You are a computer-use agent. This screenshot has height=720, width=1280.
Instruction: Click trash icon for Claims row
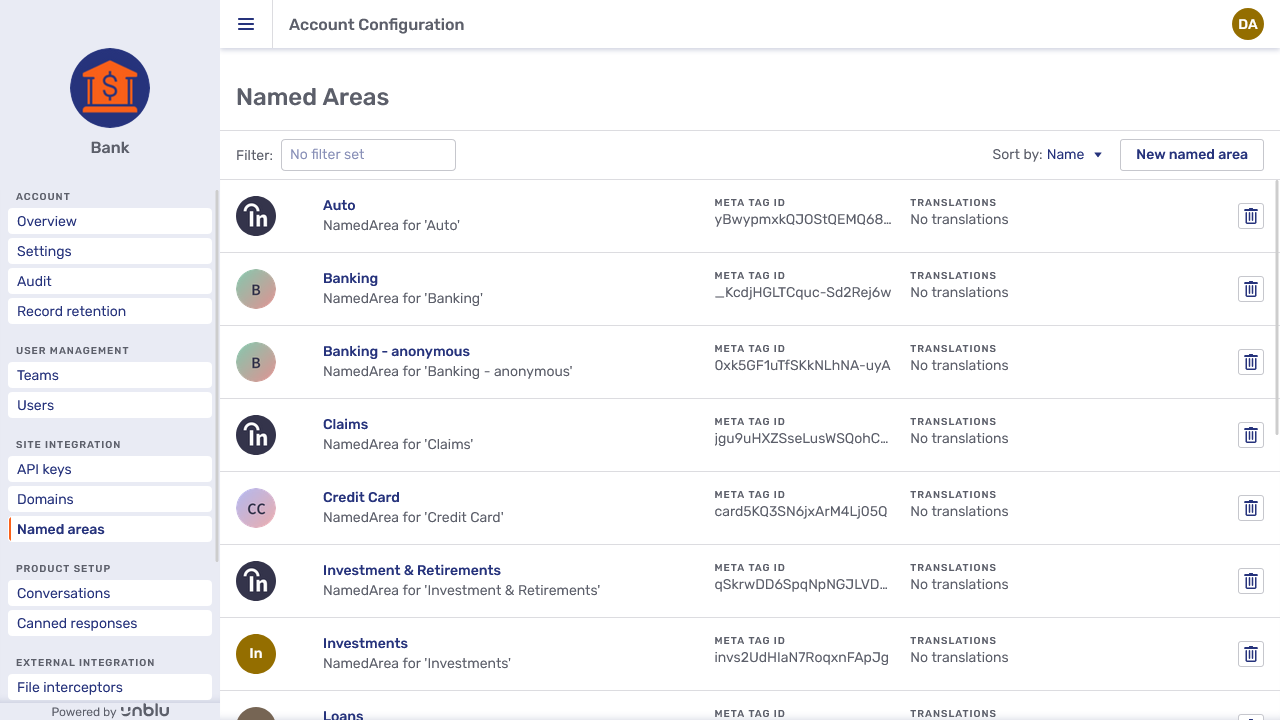pyautogui.click(x=1250, y=435)
